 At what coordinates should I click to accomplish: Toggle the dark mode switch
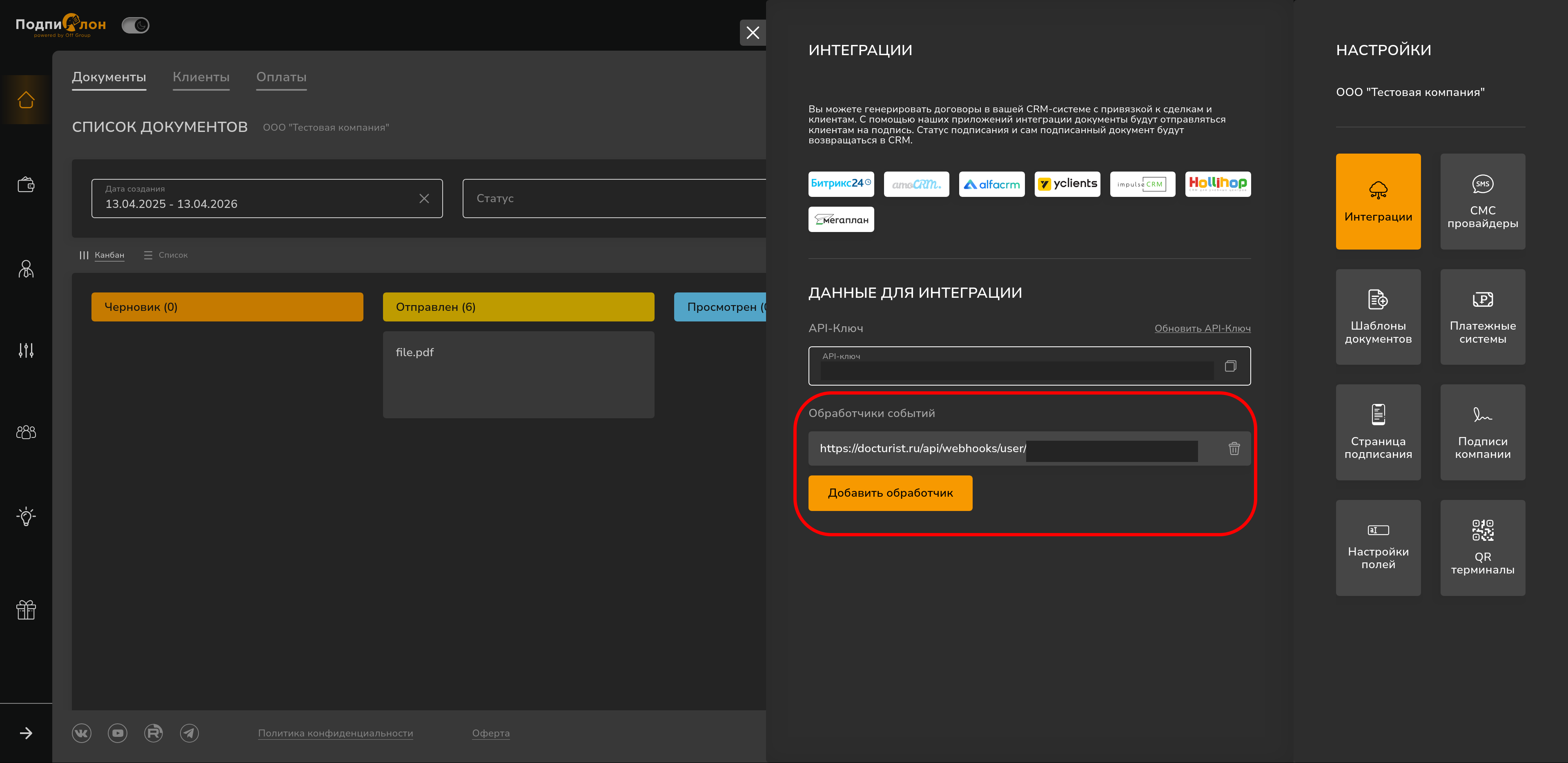tap(135, 25)
